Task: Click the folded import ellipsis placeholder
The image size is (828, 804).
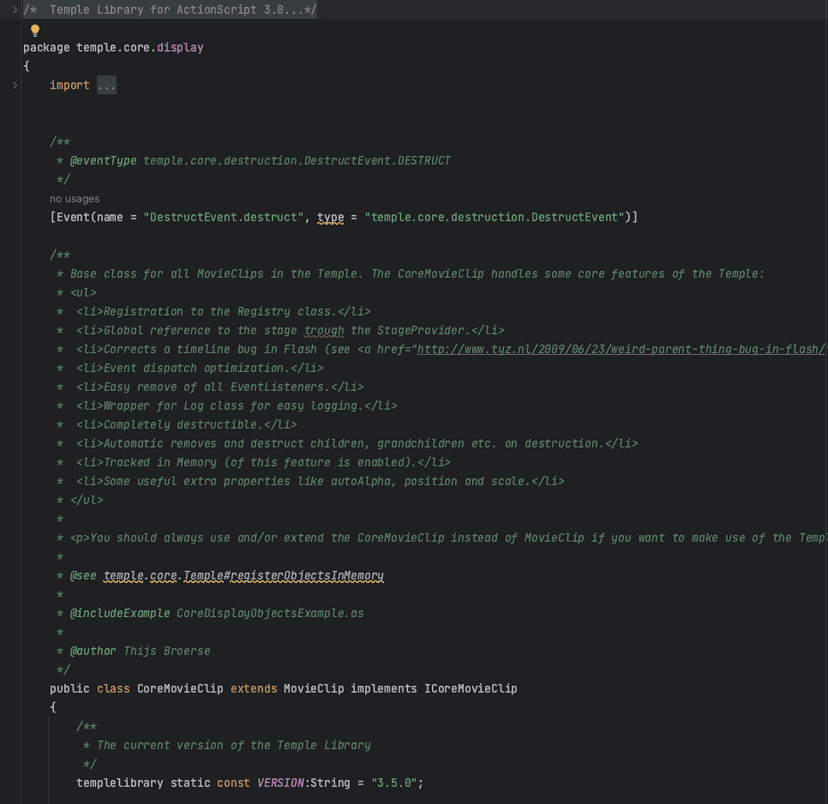Action: (106, 86)
